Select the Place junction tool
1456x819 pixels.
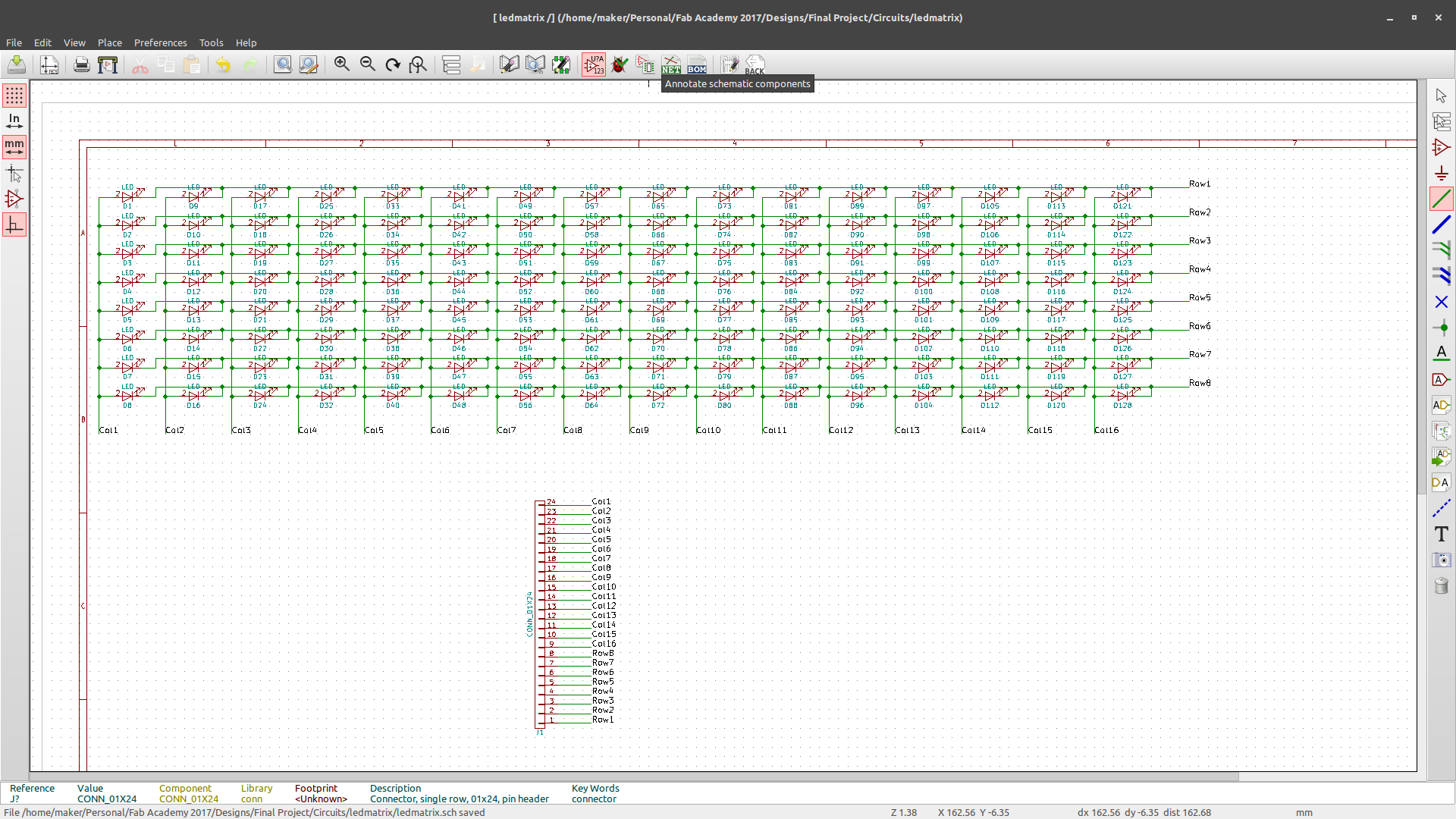(1442, 328)
